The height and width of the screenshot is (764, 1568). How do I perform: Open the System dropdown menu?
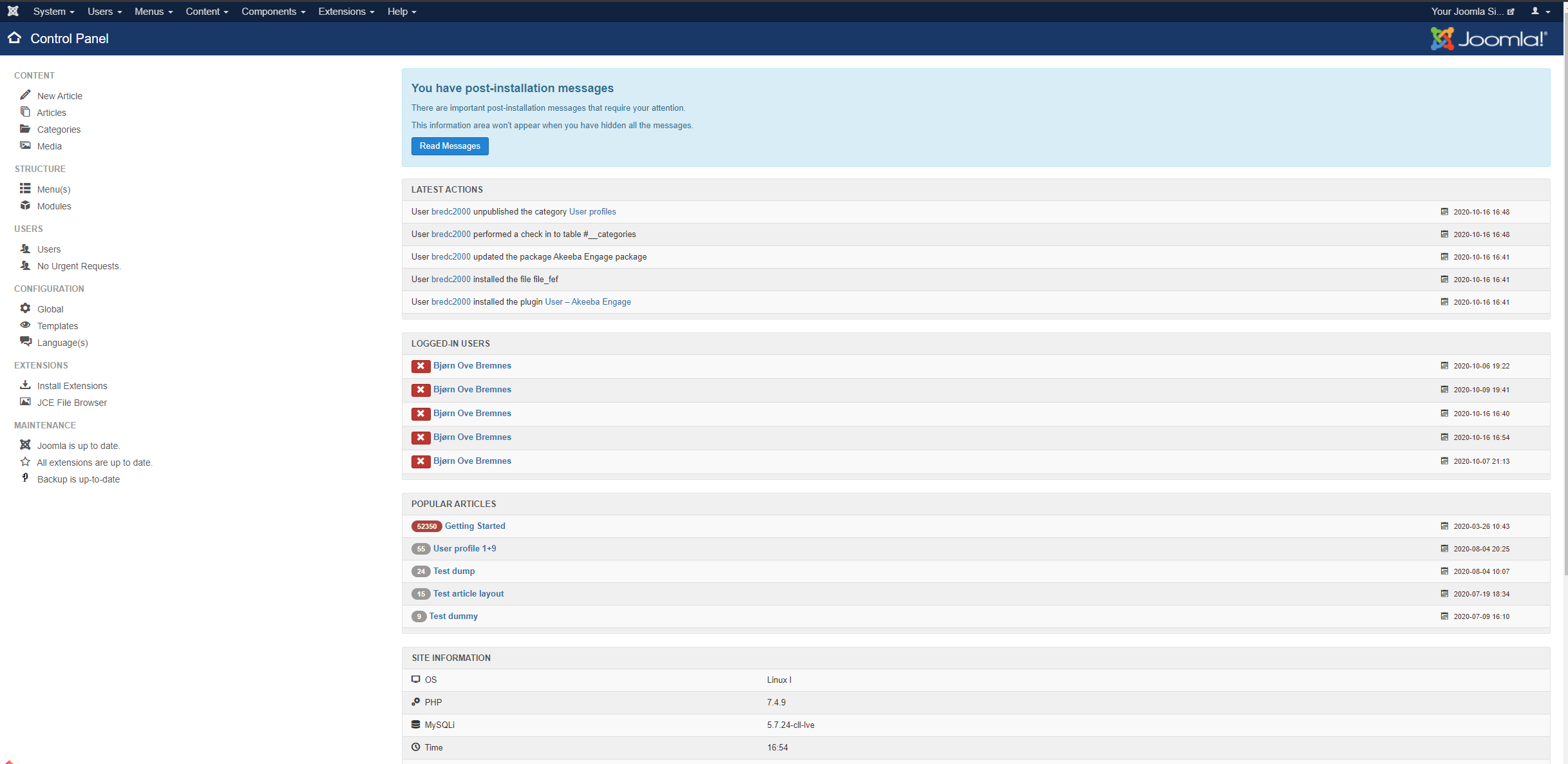[53, 12]
